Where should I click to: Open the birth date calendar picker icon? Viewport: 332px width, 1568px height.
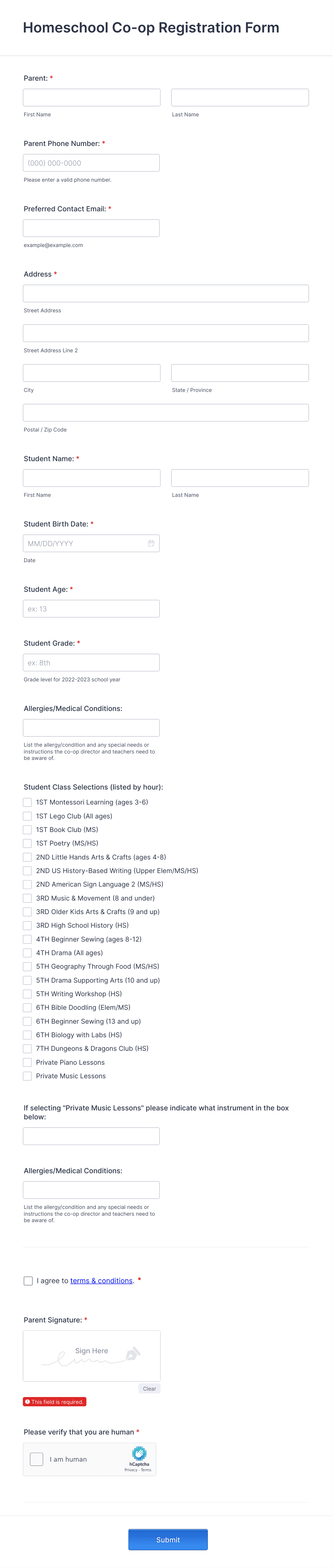(x=152, y=543)
